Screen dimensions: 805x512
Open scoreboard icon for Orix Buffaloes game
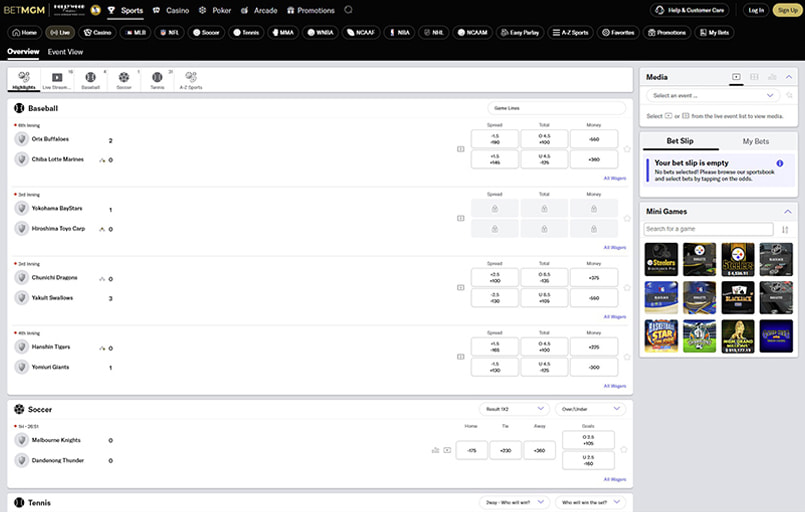pos(461,149)
